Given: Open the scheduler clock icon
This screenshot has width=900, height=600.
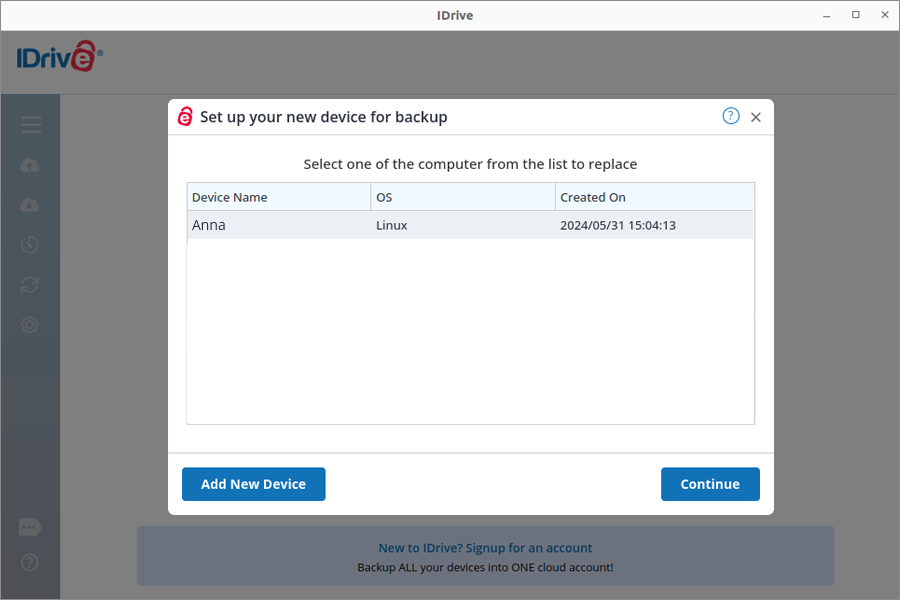Looking at the screenshot, I should 30,245.
